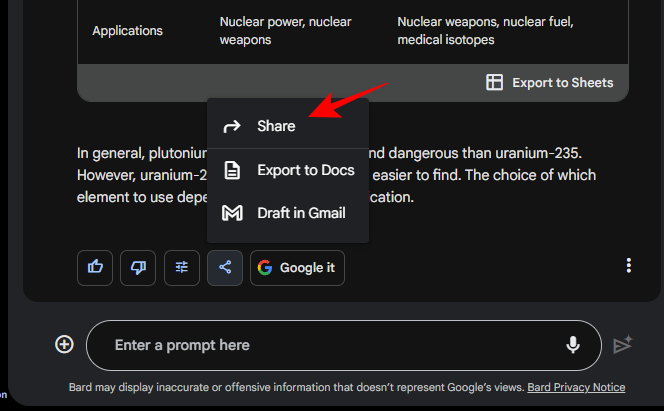
Task: Click Export to Sheets button
Action: pyautogui.click(x=550, y=83)
